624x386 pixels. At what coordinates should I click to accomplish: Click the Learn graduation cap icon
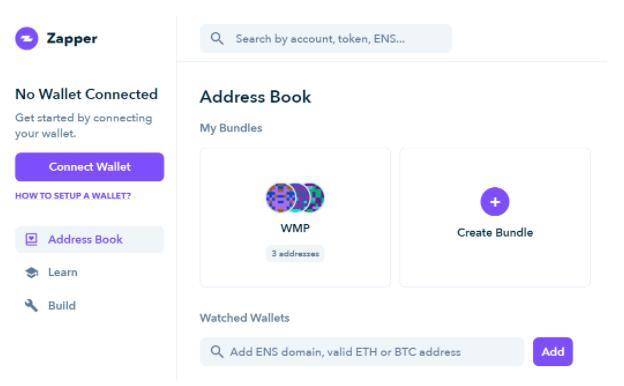point(31,273)
